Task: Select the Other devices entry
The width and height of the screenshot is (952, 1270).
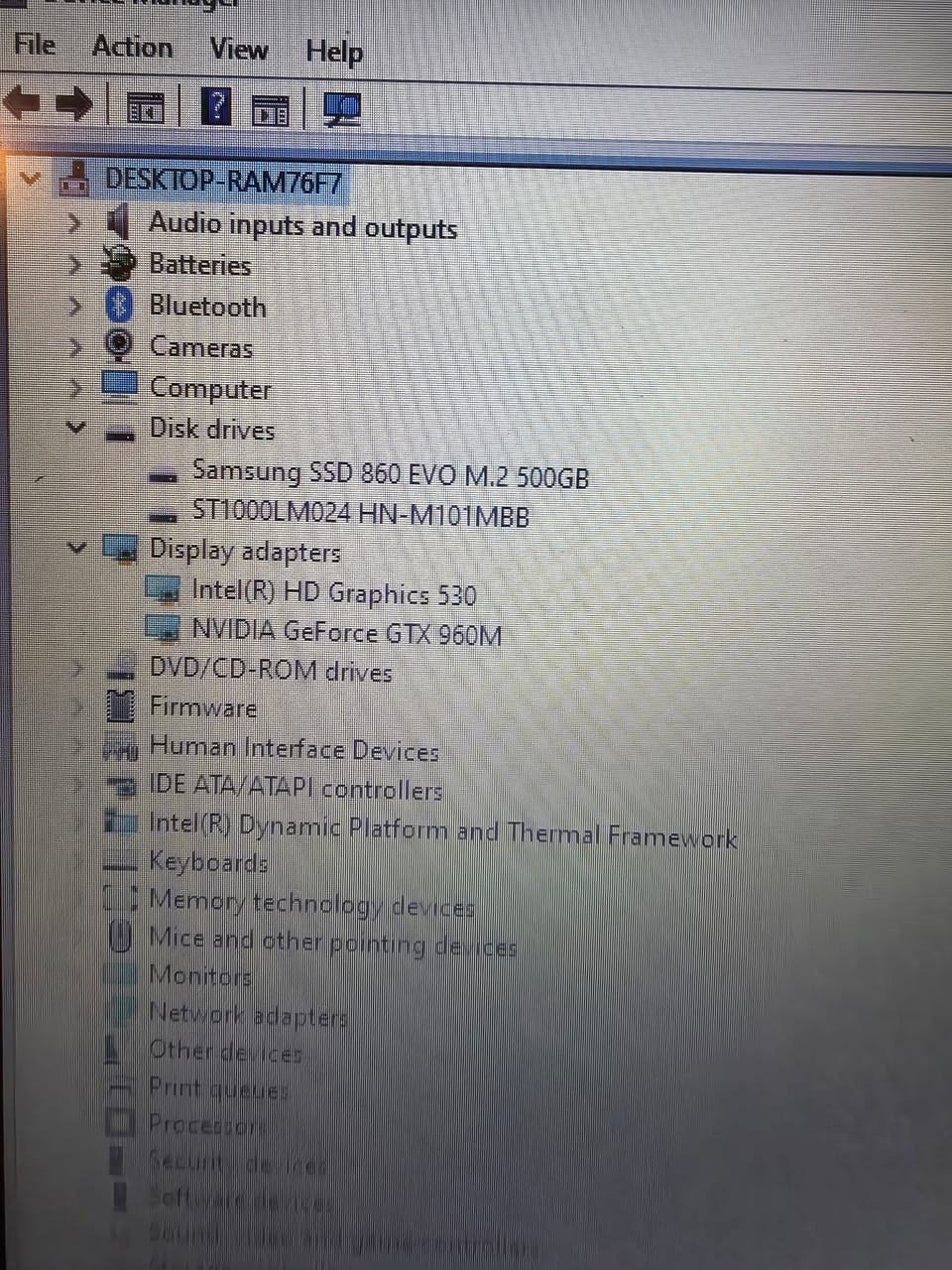Action: (x=225, y=1052)
